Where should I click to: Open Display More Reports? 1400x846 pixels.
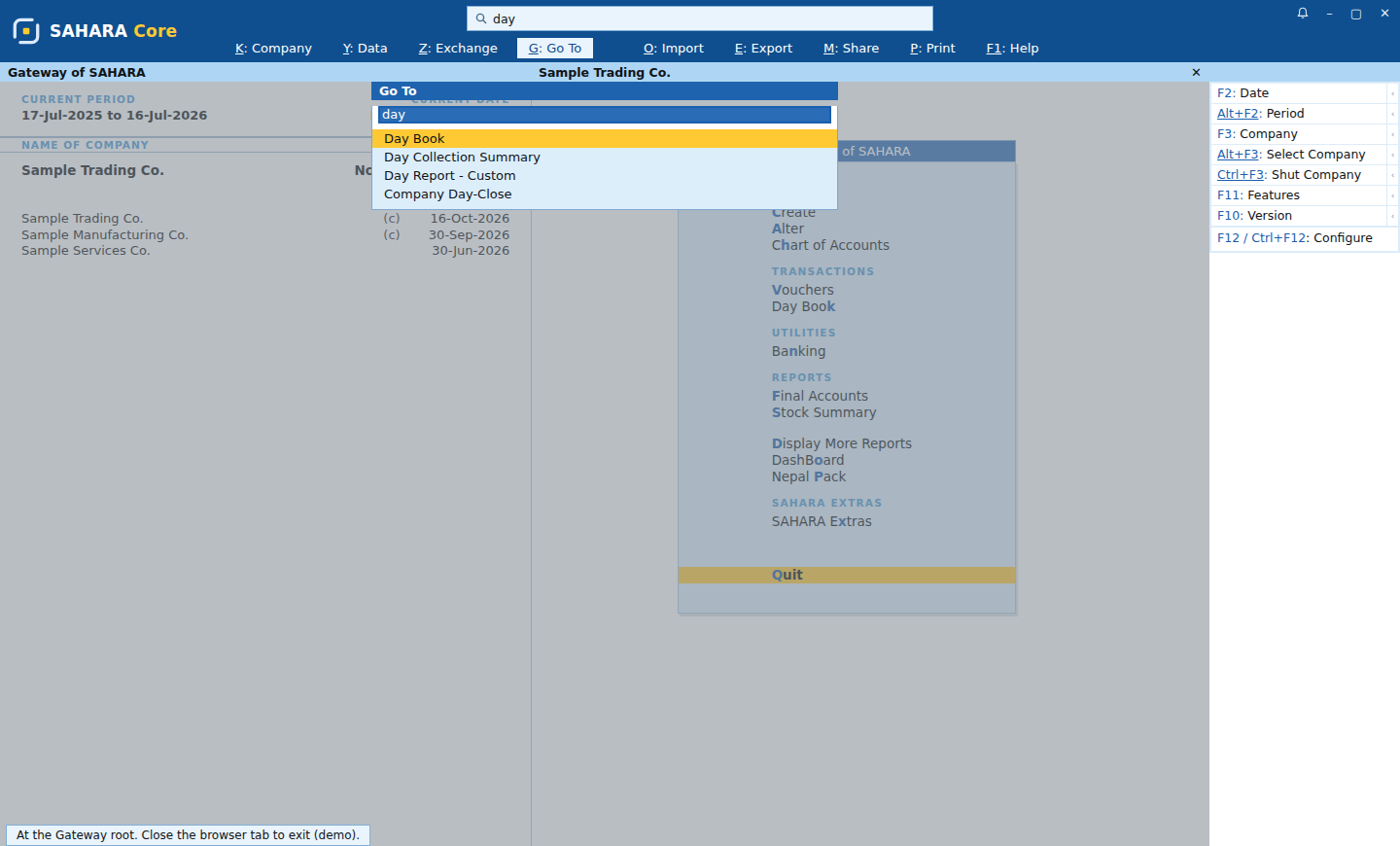[x=842, y=443]
